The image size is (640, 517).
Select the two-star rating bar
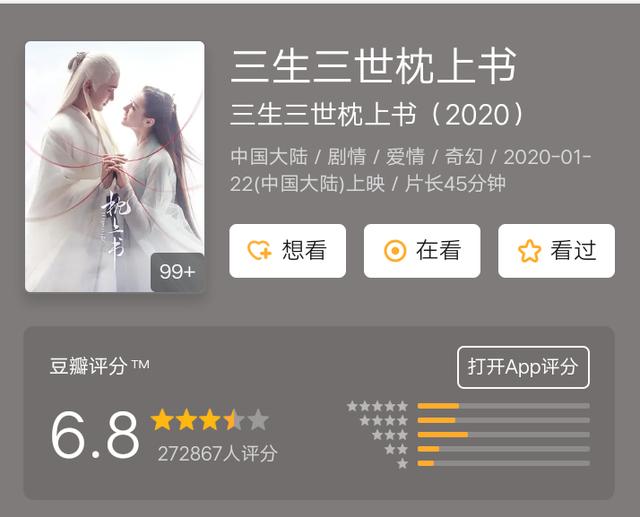pos(504,449)
